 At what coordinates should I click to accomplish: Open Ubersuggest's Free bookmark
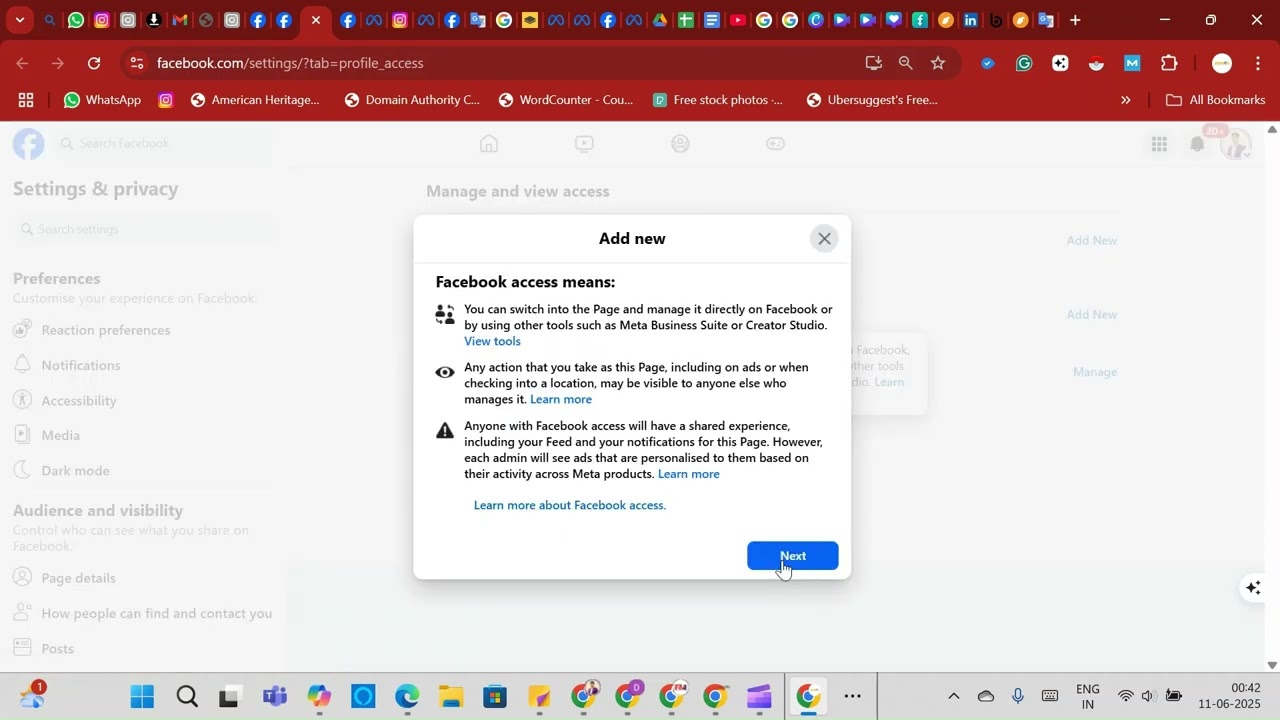coord(872,100)
